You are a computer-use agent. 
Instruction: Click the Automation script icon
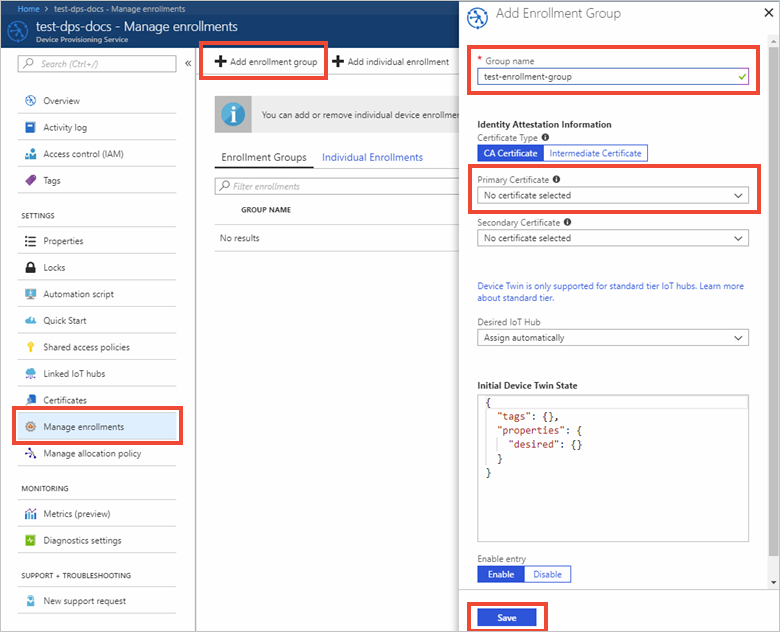[x=30, y=294]
